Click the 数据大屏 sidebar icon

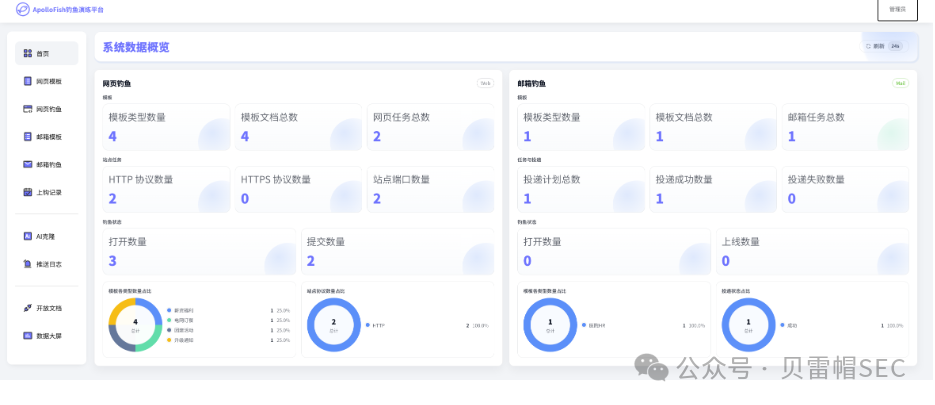point(27,335)
